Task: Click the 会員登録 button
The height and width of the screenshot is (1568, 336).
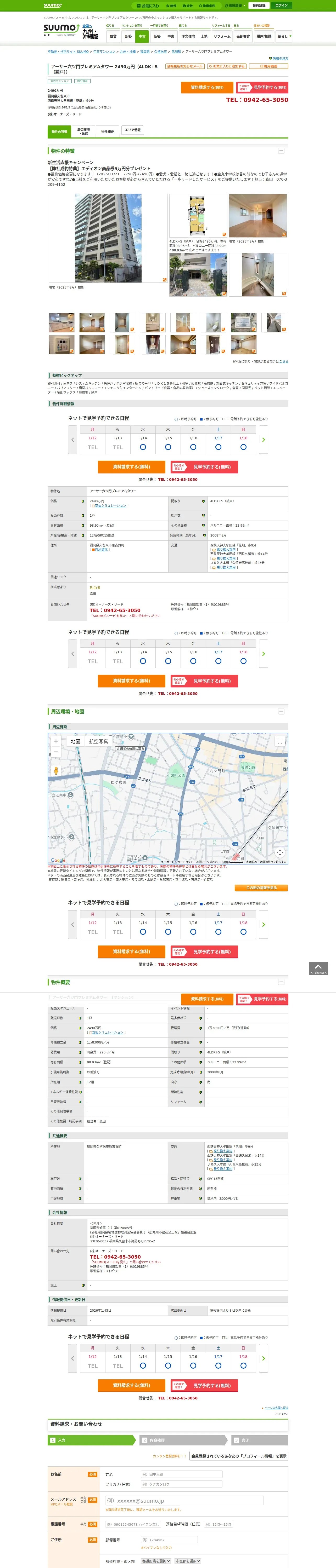Action: [259, 5]
